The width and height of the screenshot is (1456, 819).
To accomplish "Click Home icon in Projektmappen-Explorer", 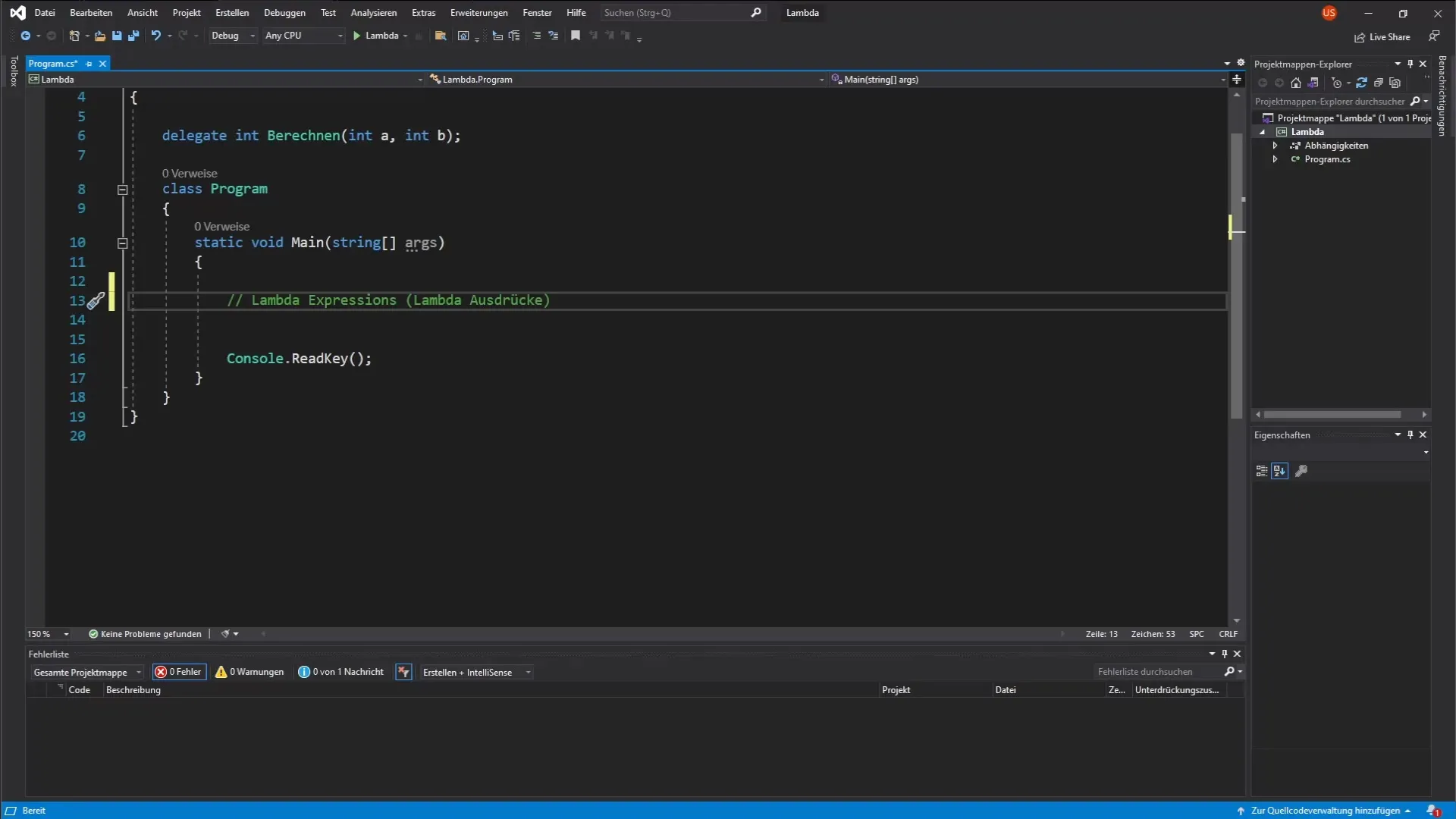I will [1296, 83].
